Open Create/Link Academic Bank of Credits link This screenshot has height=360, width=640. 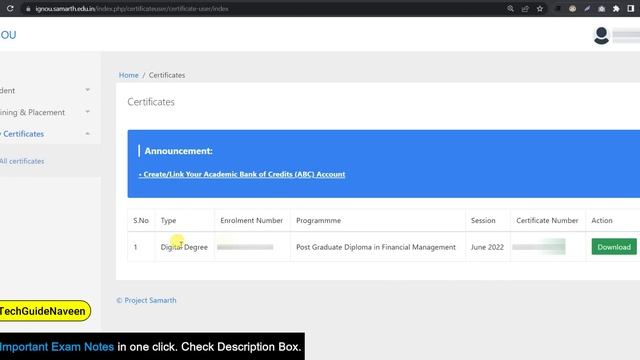coord(242,174)
